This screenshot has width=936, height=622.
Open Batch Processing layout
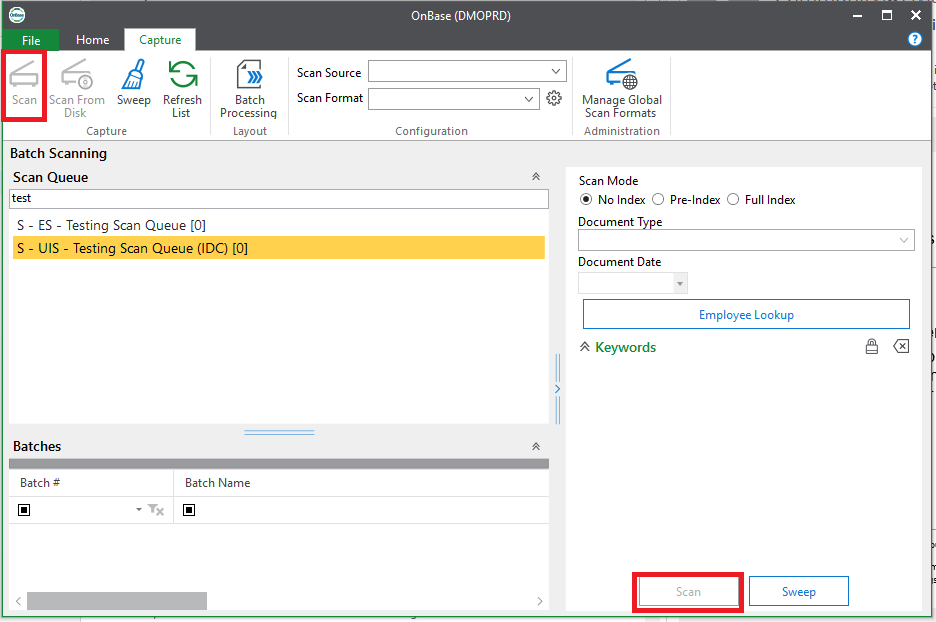(x=249, y=88)
